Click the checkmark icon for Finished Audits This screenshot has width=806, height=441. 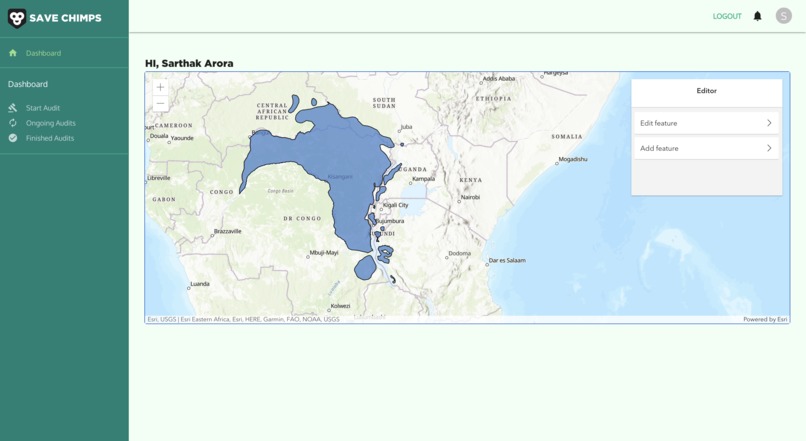click(x=13, y=138)
